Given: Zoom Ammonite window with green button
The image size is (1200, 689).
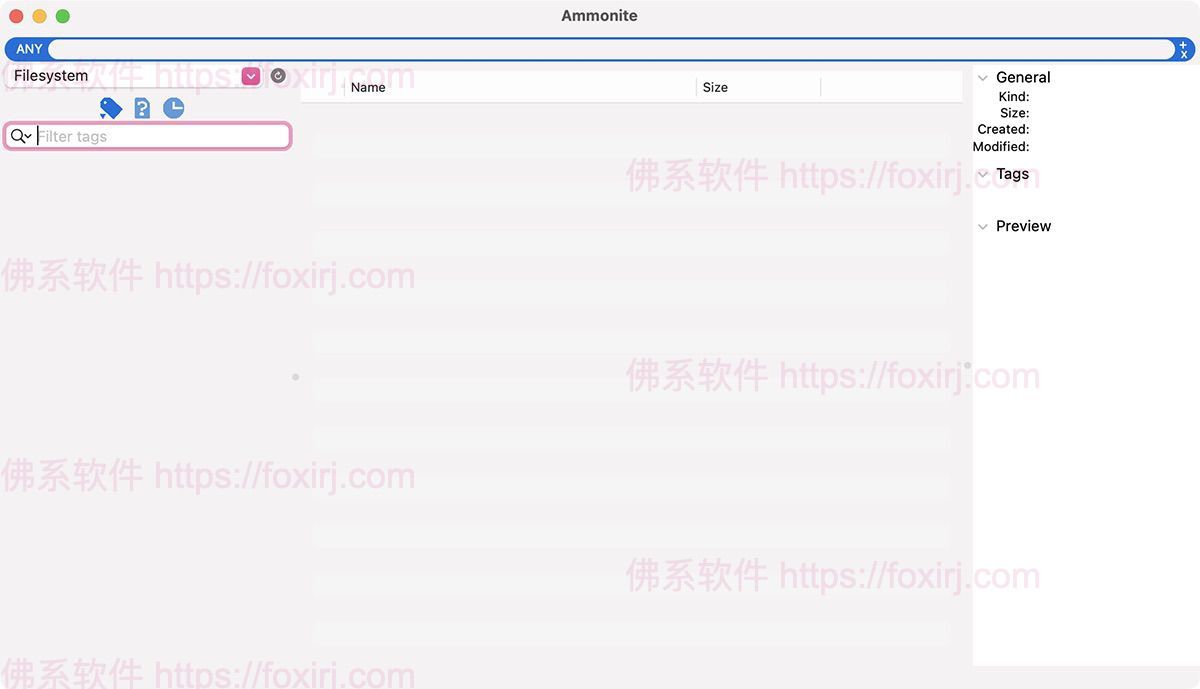Looking at the screenshot, I should [62, 16].
